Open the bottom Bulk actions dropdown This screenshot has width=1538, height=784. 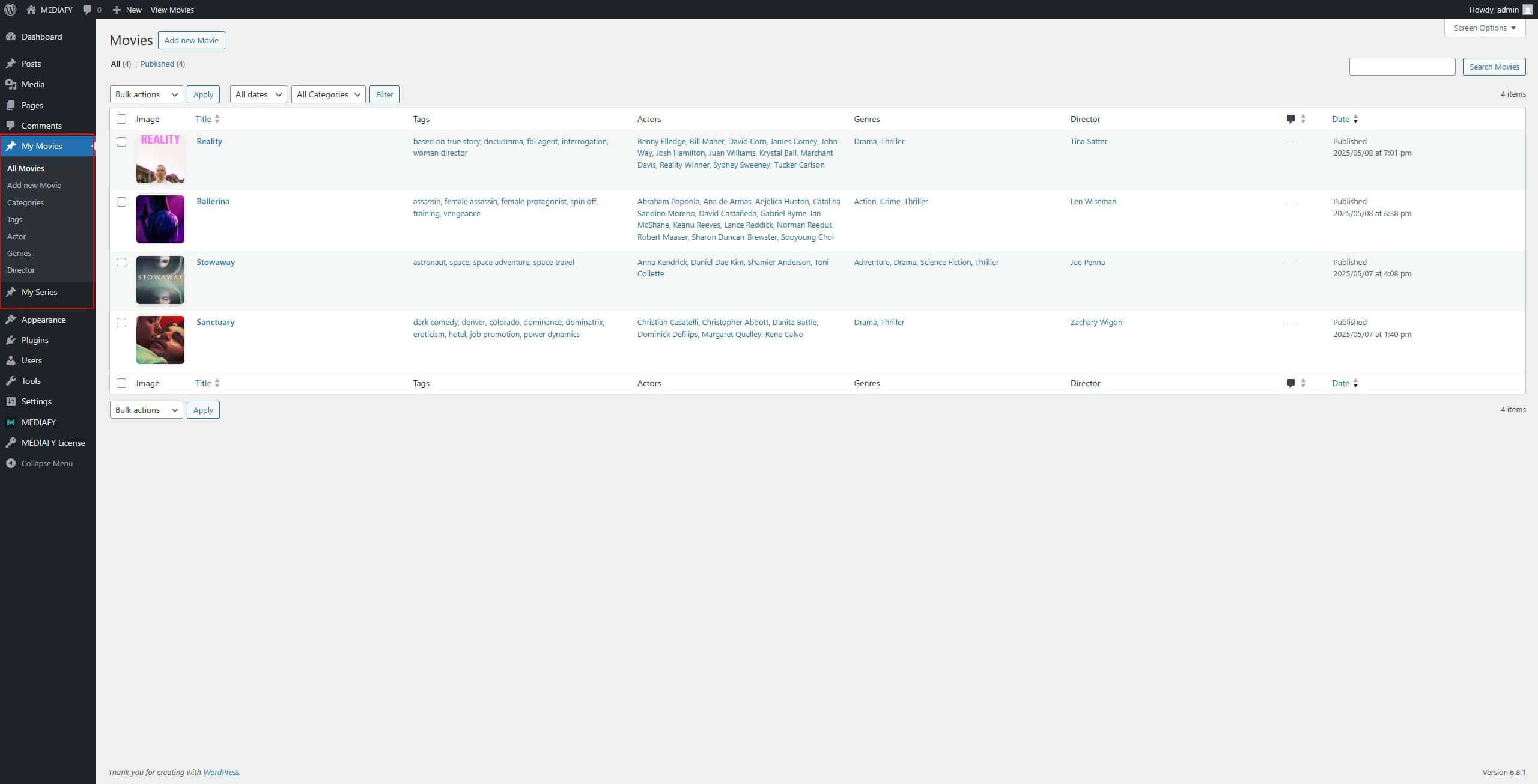tap(147, 410)
